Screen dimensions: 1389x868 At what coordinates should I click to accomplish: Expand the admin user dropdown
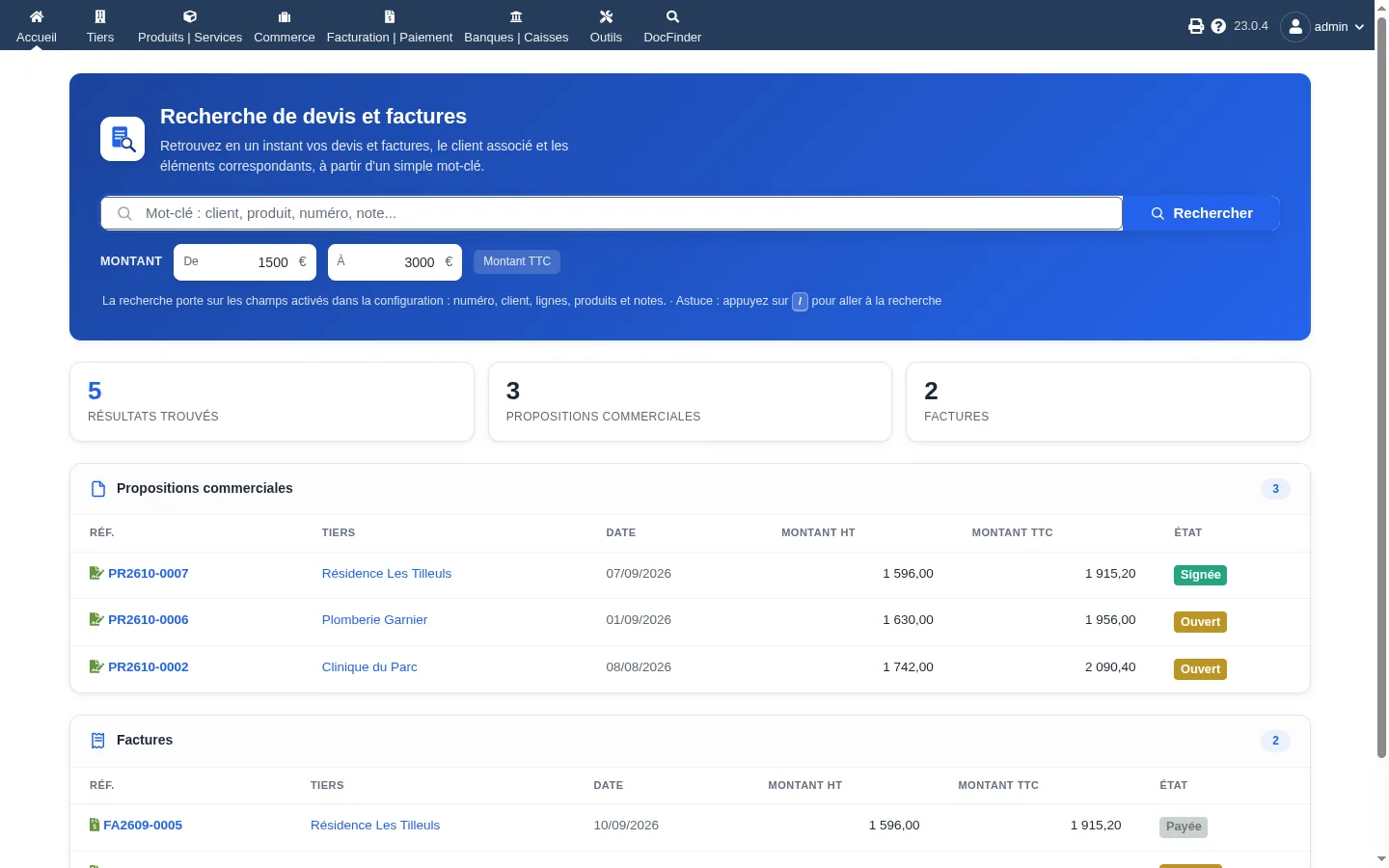click(x=1322, y=26)
